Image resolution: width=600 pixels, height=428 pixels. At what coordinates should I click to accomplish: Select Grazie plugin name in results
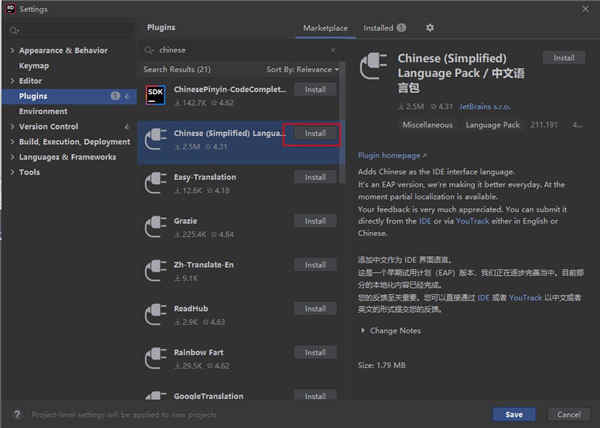pyautogui.click(x=186, y=221)
